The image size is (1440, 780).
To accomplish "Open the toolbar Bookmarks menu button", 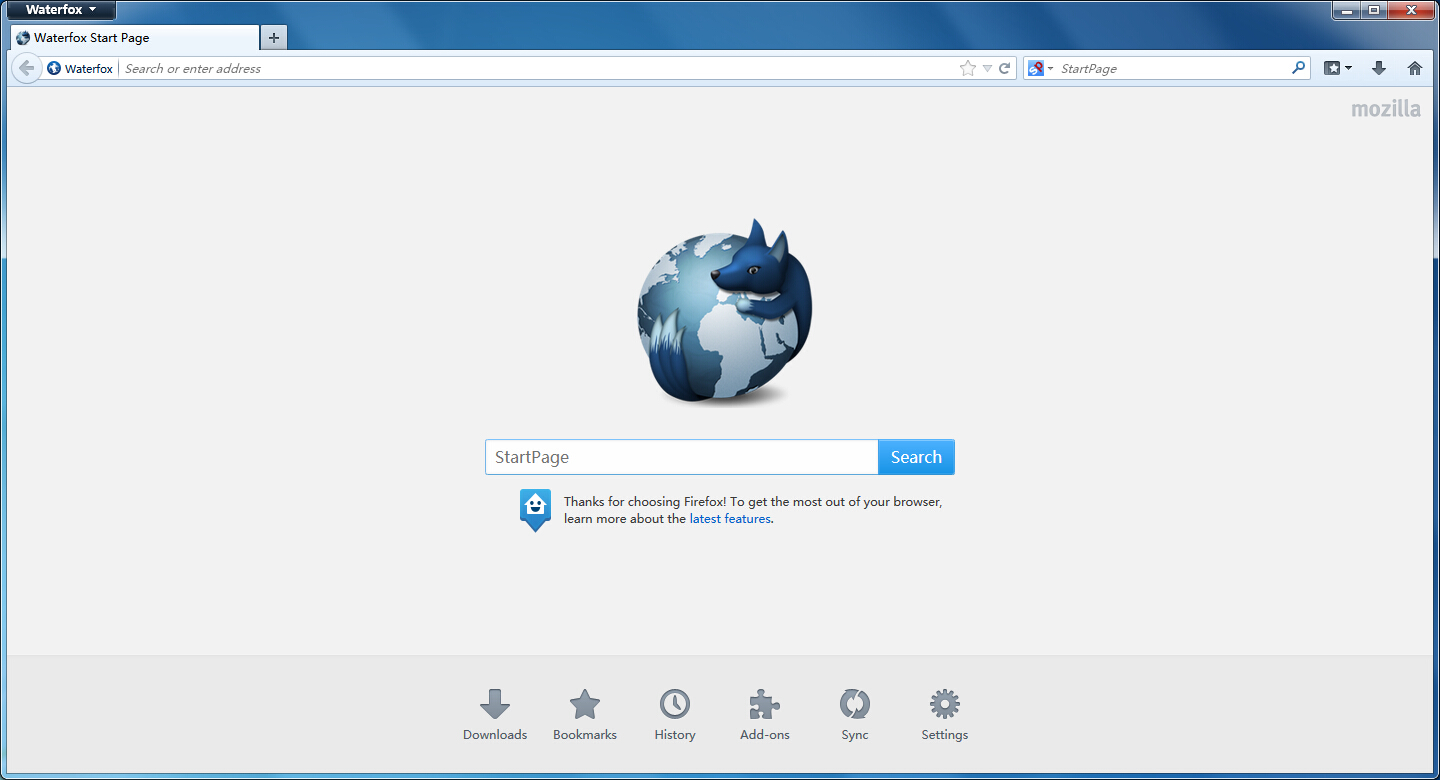I will point(1338,68).
